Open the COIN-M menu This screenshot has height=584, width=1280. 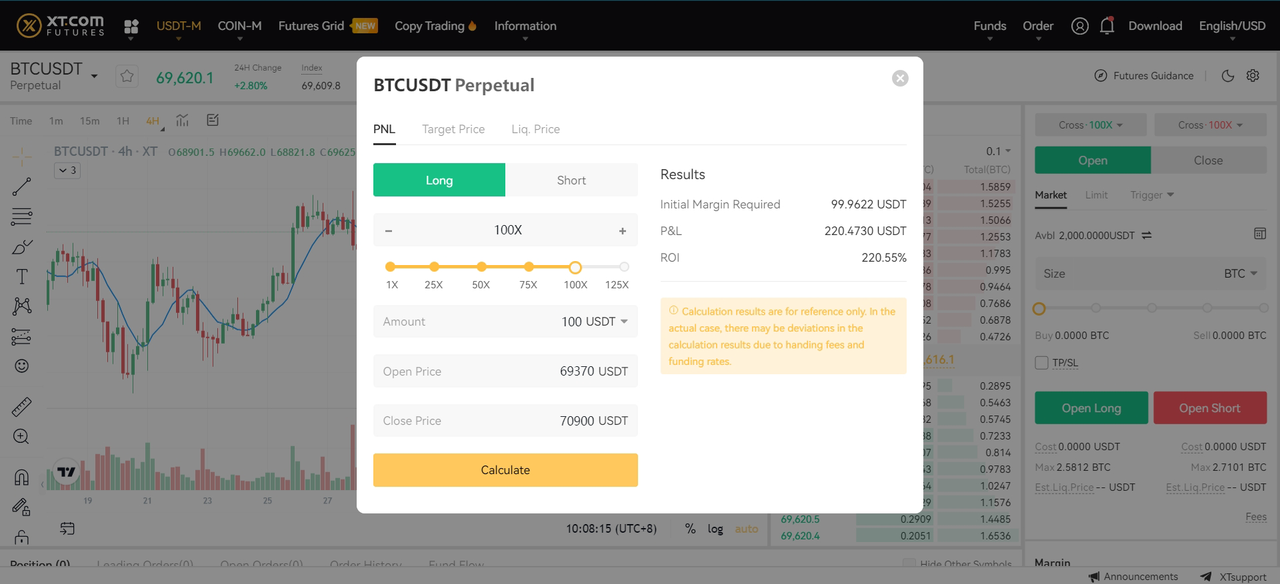pyautogui.click(x=240, y=26)
